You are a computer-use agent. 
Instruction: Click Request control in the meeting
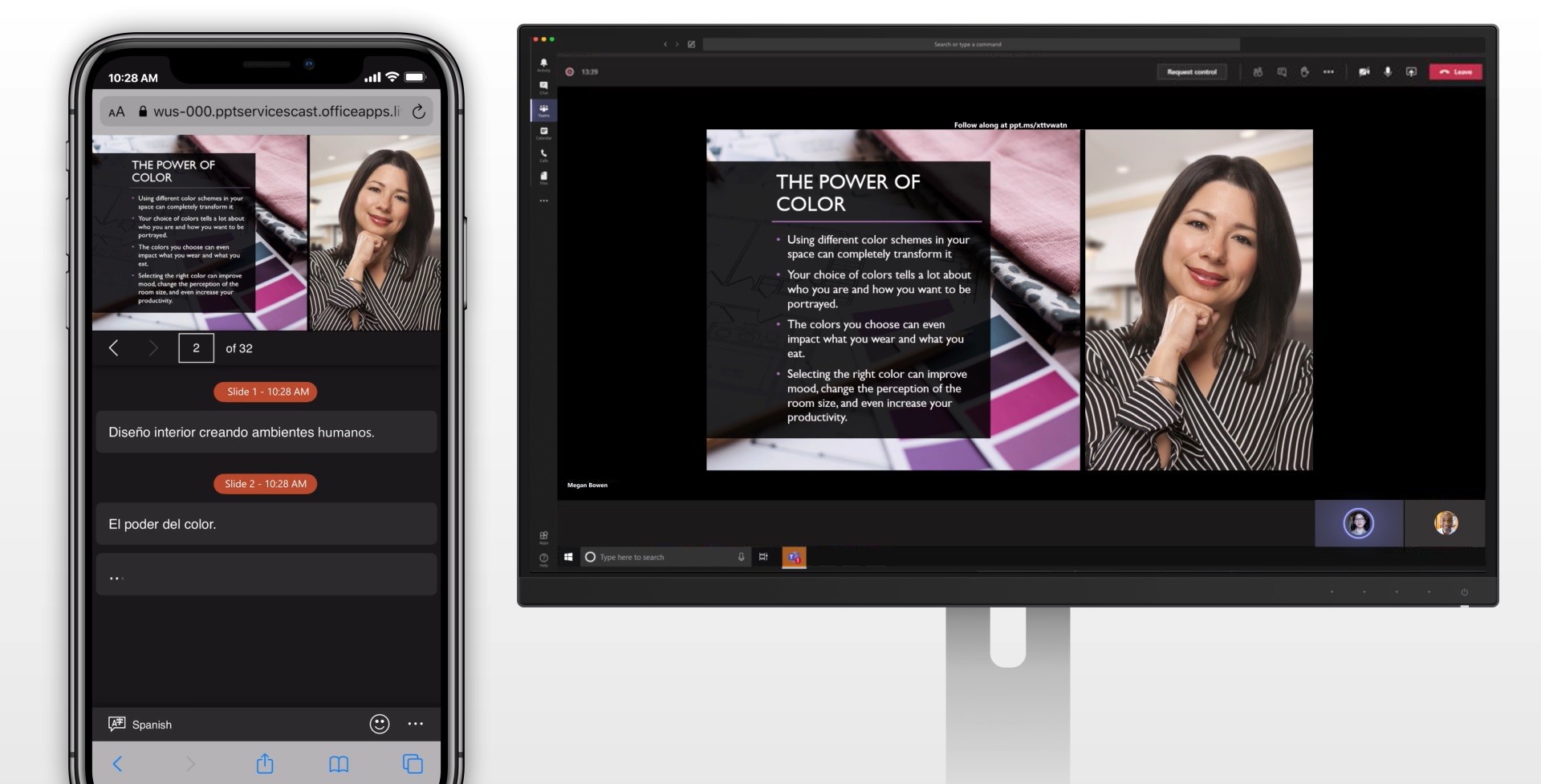click(1193, 71)
